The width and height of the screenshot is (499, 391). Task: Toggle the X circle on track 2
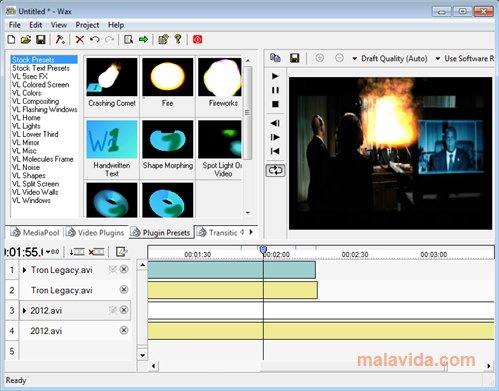(x=124, y=290)
